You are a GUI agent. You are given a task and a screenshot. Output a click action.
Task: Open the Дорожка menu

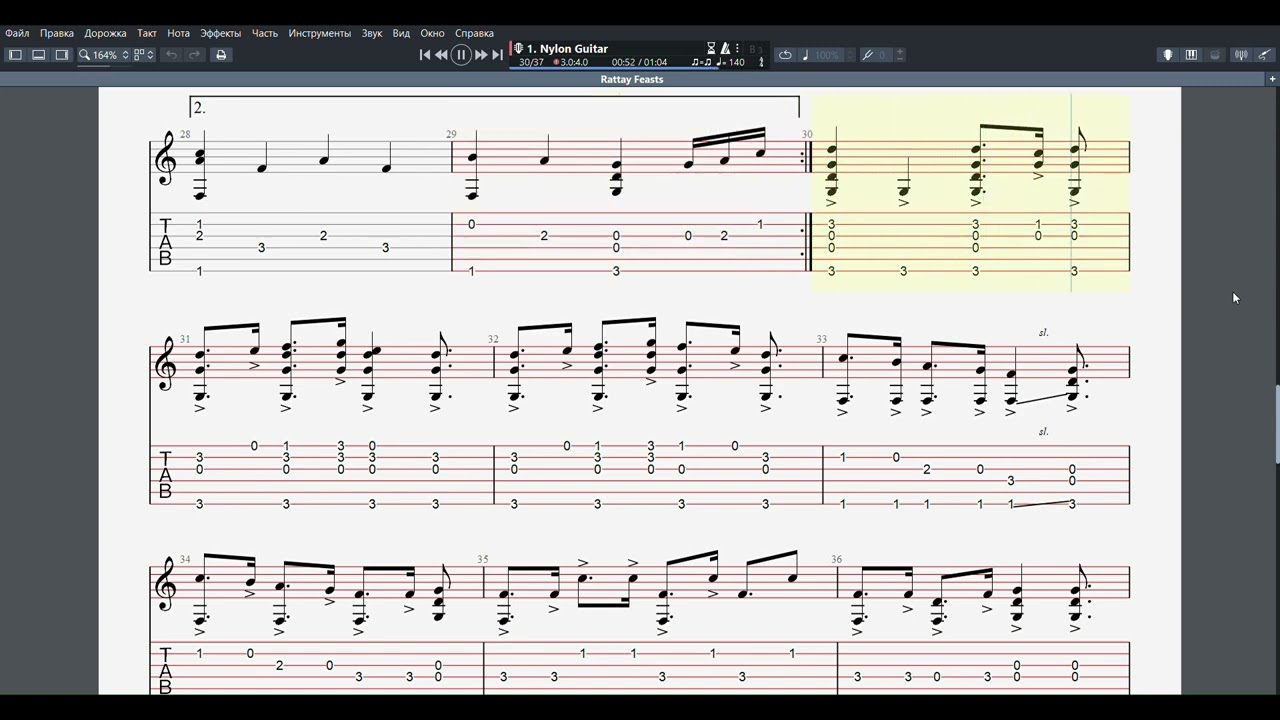[105, 33]
